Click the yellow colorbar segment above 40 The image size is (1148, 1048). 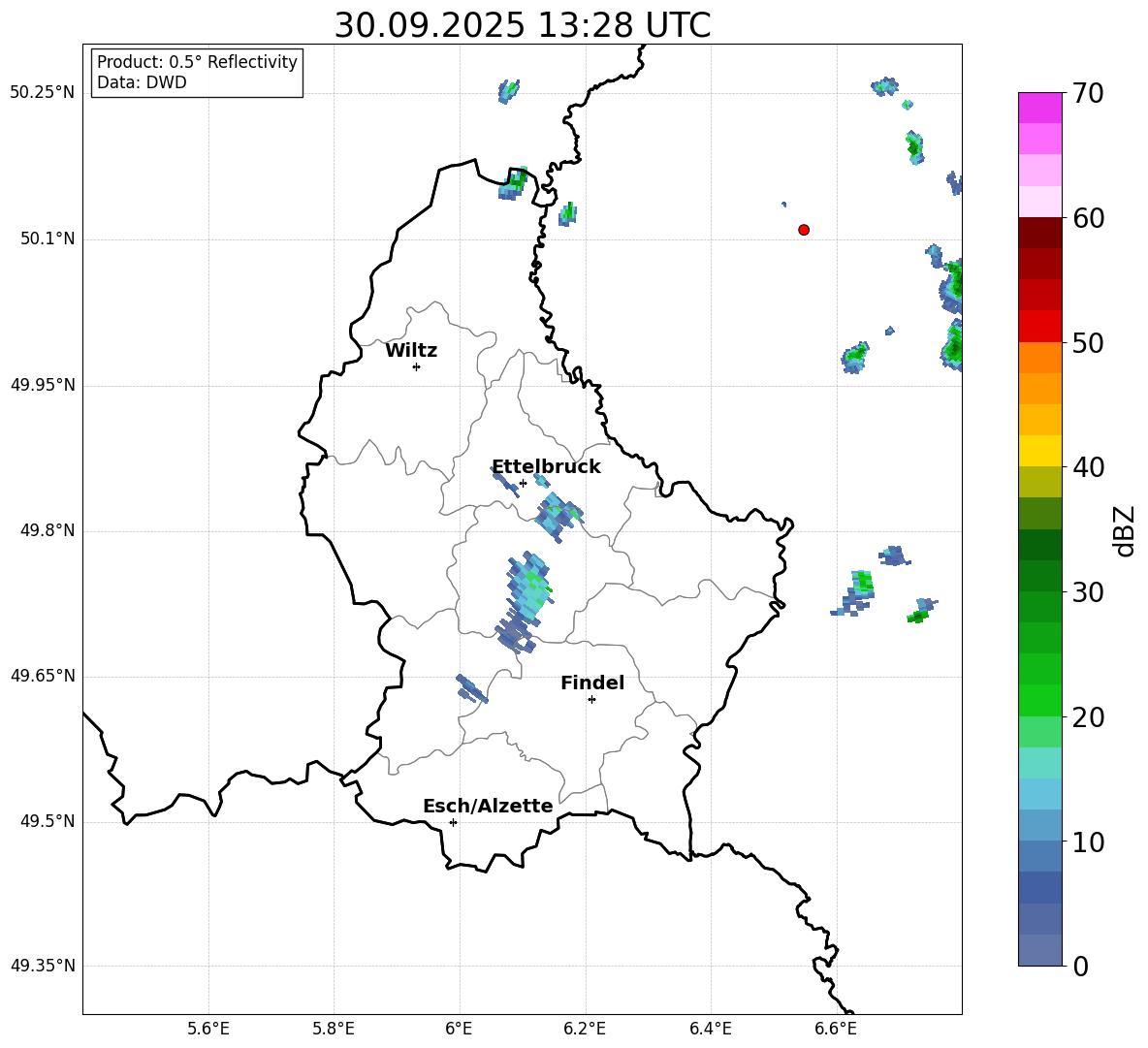(1039, 451)
